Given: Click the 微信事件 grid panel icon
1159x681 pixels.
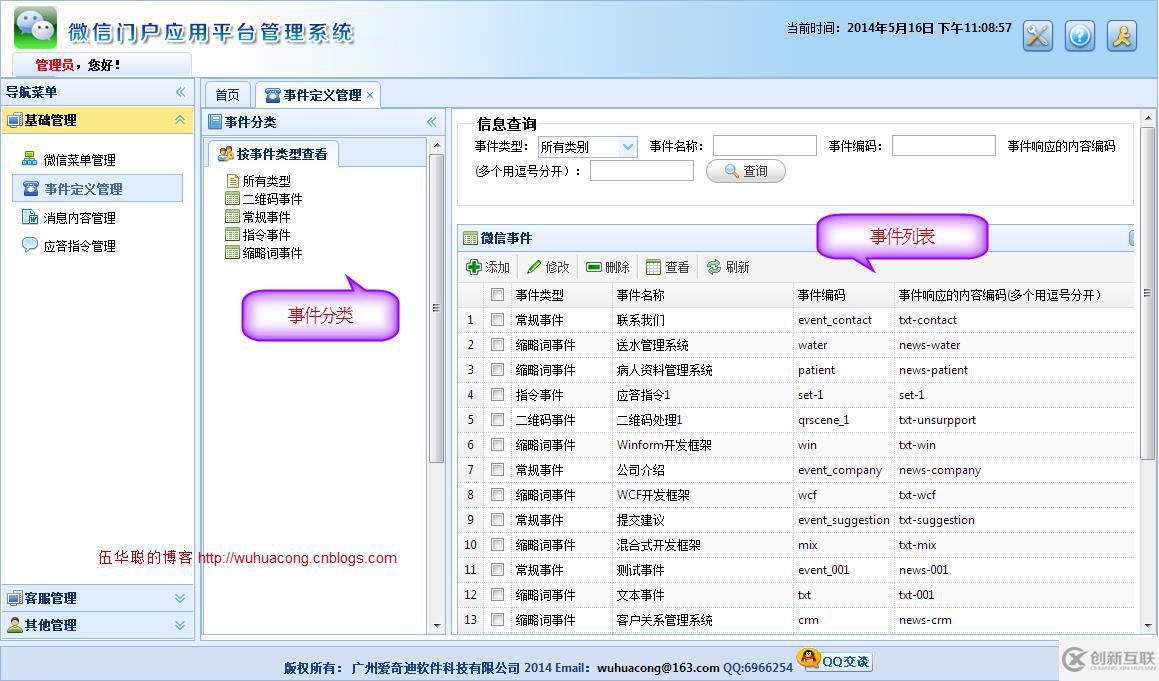Looking at the screenshot, I should (470, 238).
